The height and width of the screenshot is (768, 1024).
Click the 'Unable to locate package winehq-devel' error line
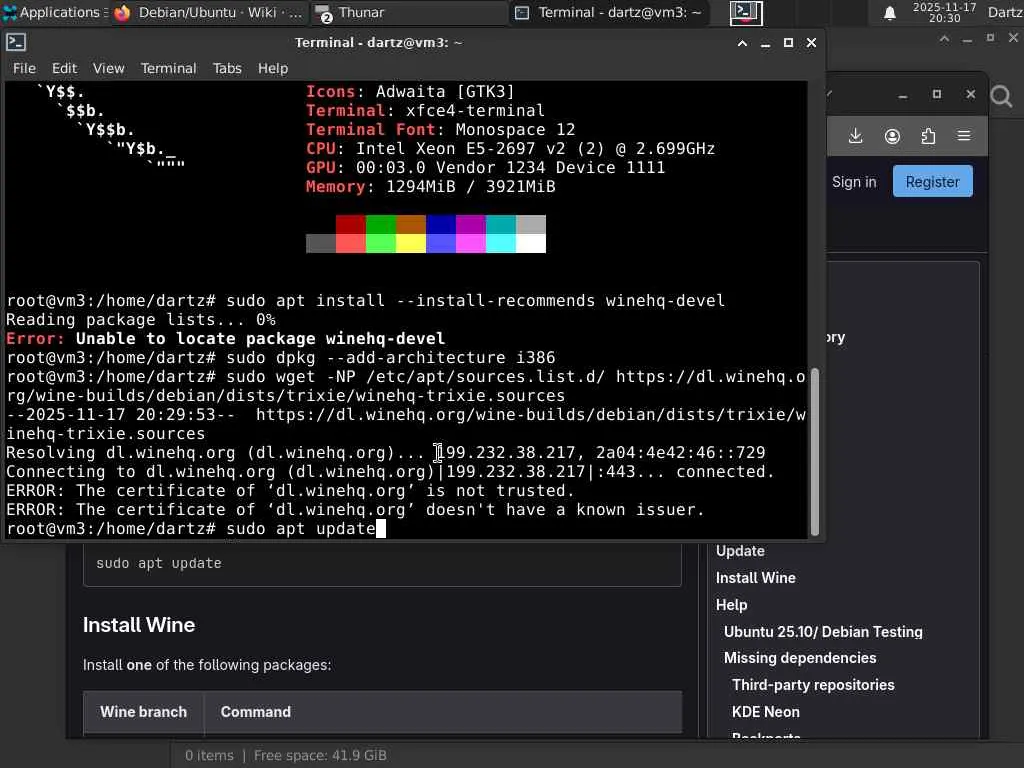[x=225, y=338]
